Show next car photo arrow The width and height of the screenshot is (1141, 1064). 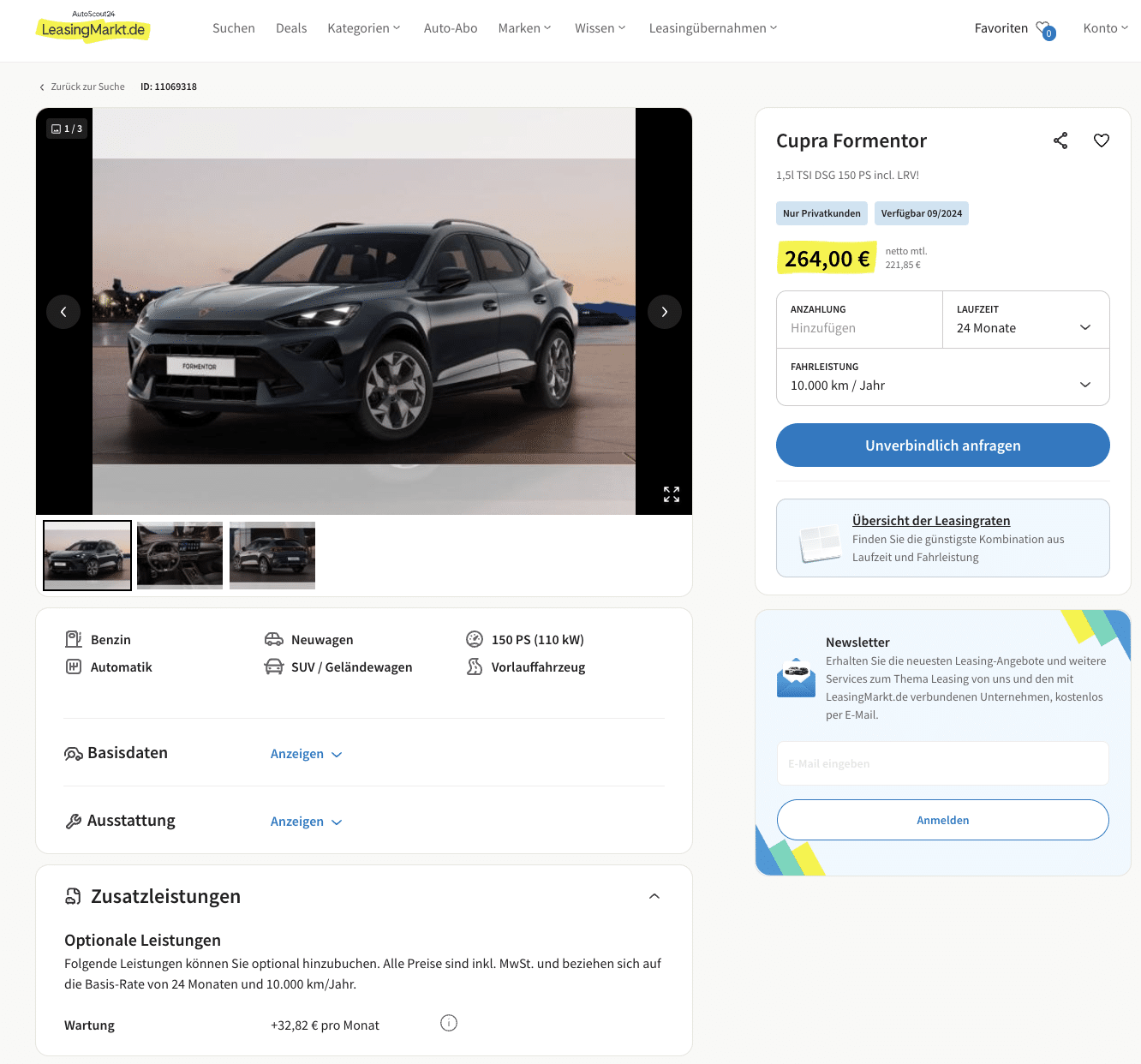click(x=665, y=312)
